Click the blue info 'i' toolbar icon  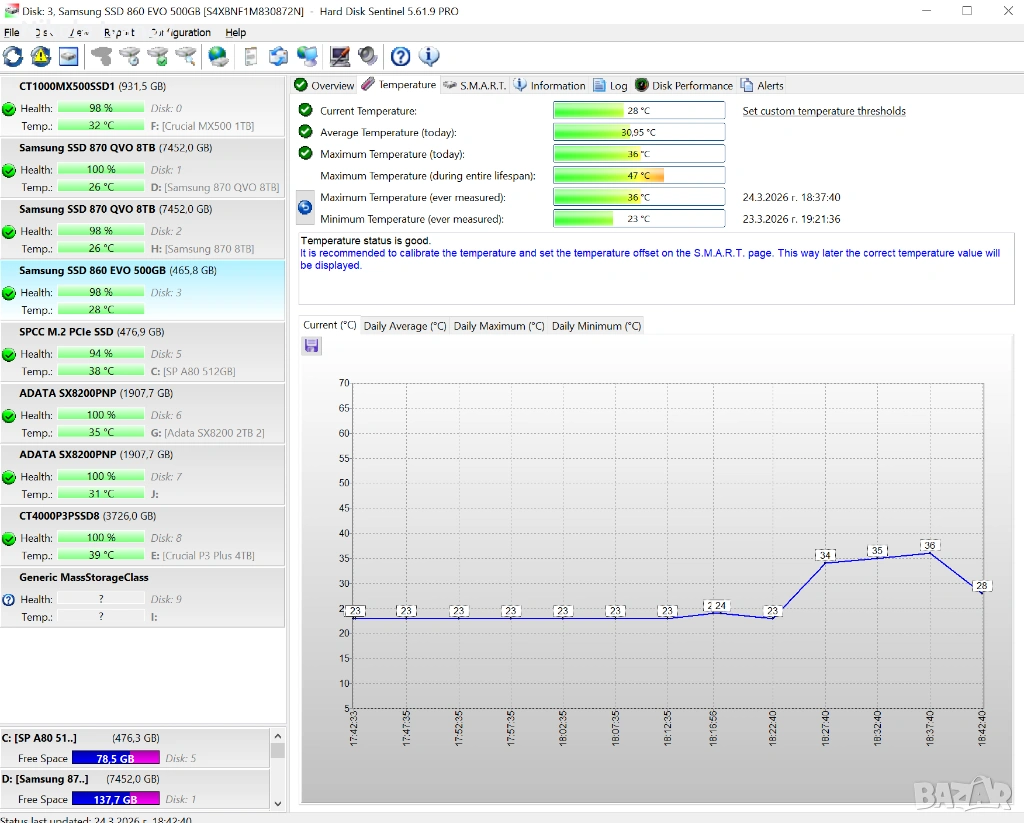429,56
